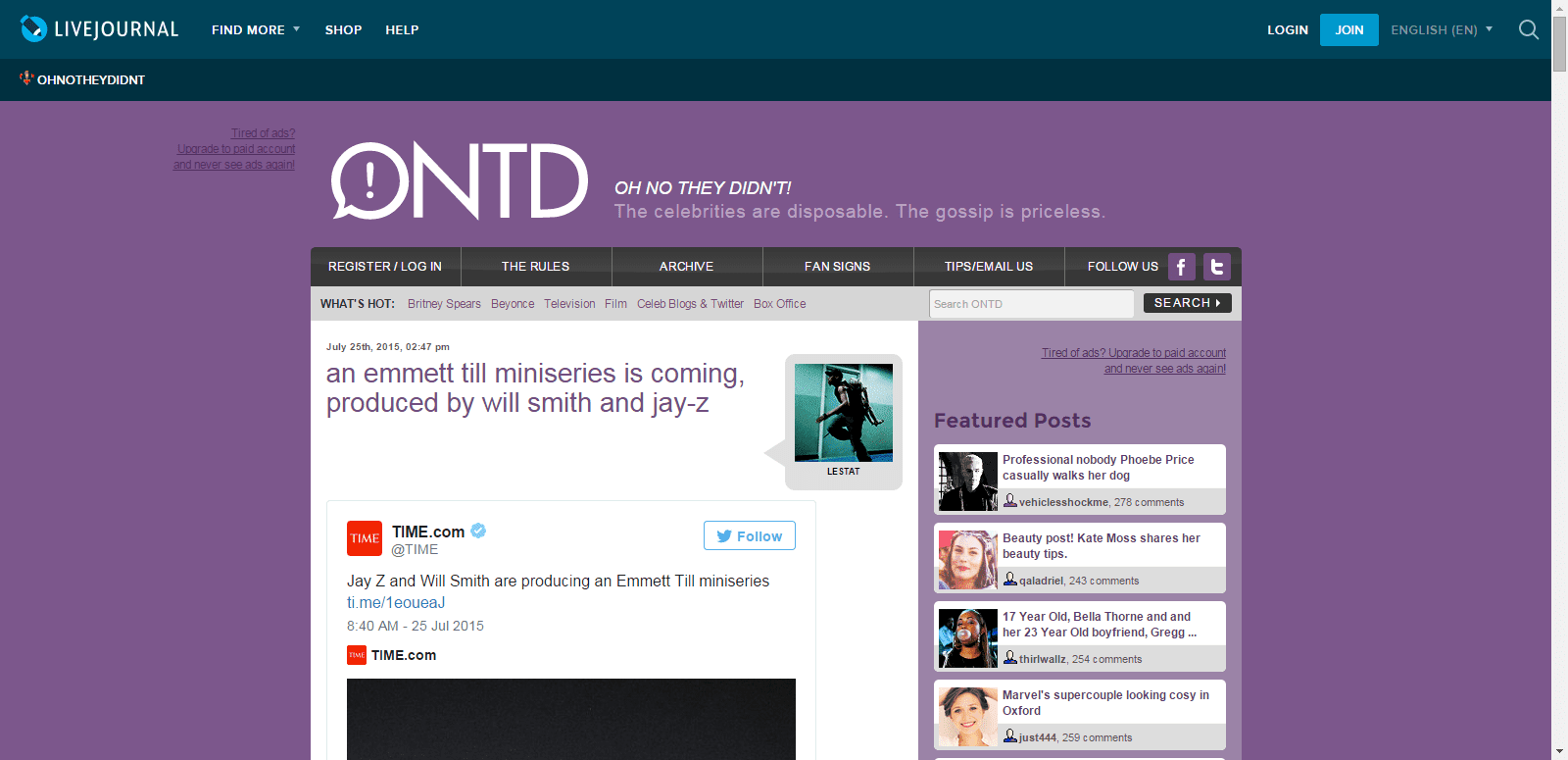Image resolution: width=1568 pixels, height=760 pixels.
Task: Click tweet timestamp 8:40 AM - 25 Jul 2015
Action: [x=416, y=626]
